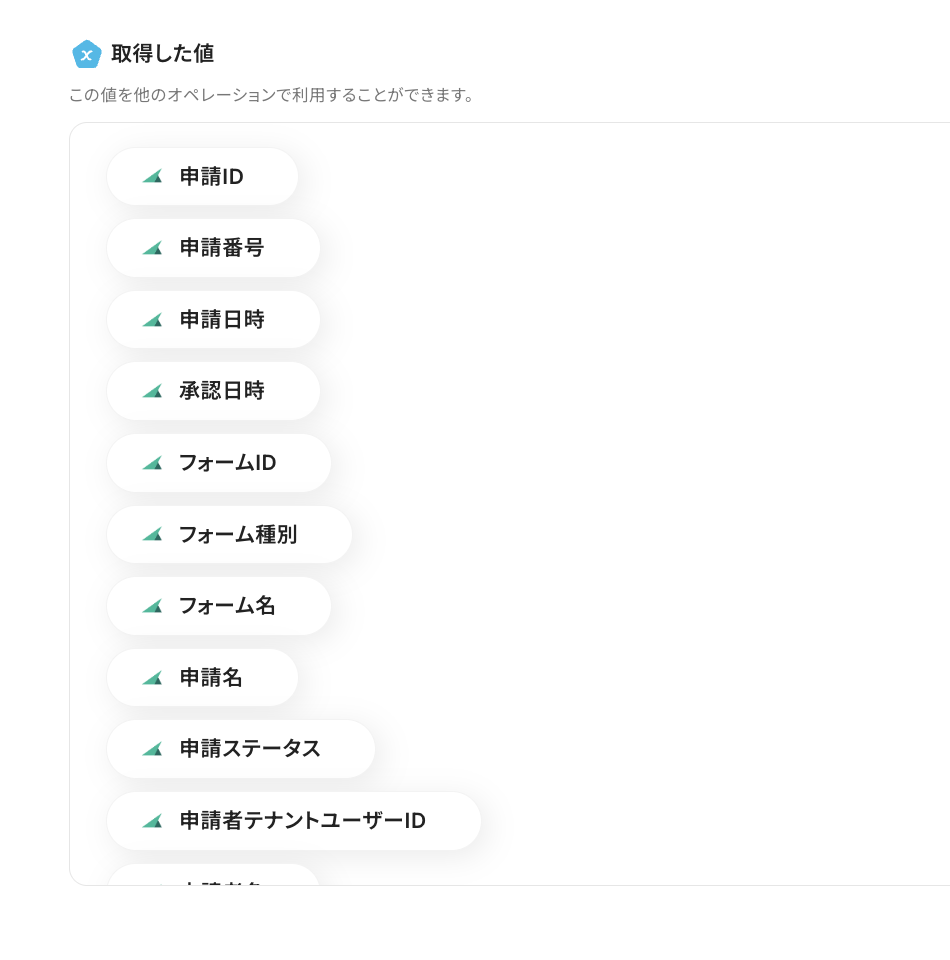Click the green icon in the 申請ID chip
Viewport: 950px width, 960px height.
click(152, 177)
